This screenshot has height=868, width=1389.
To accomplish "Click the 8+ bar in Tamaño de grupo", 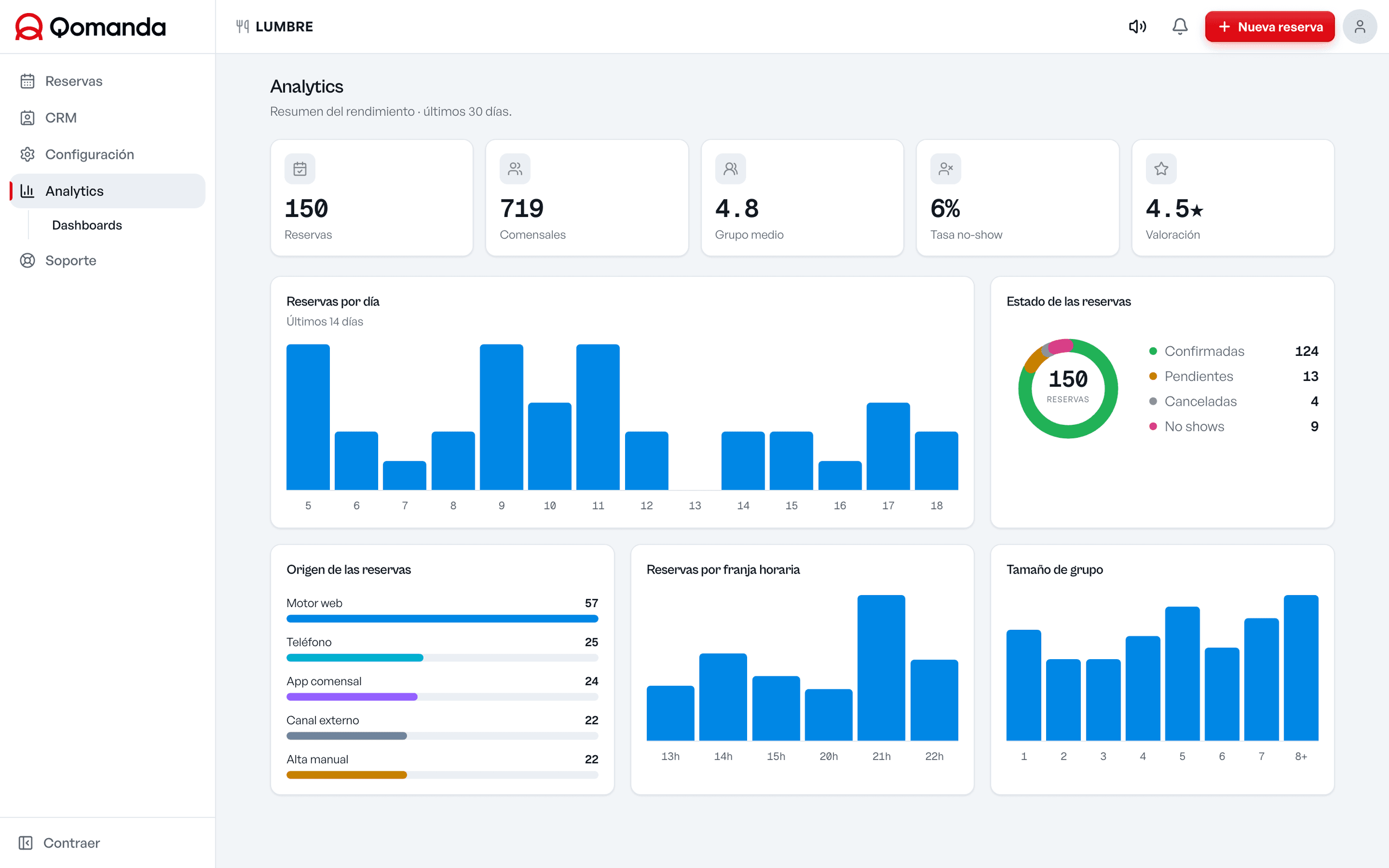I will click(x=1301, y=668).
